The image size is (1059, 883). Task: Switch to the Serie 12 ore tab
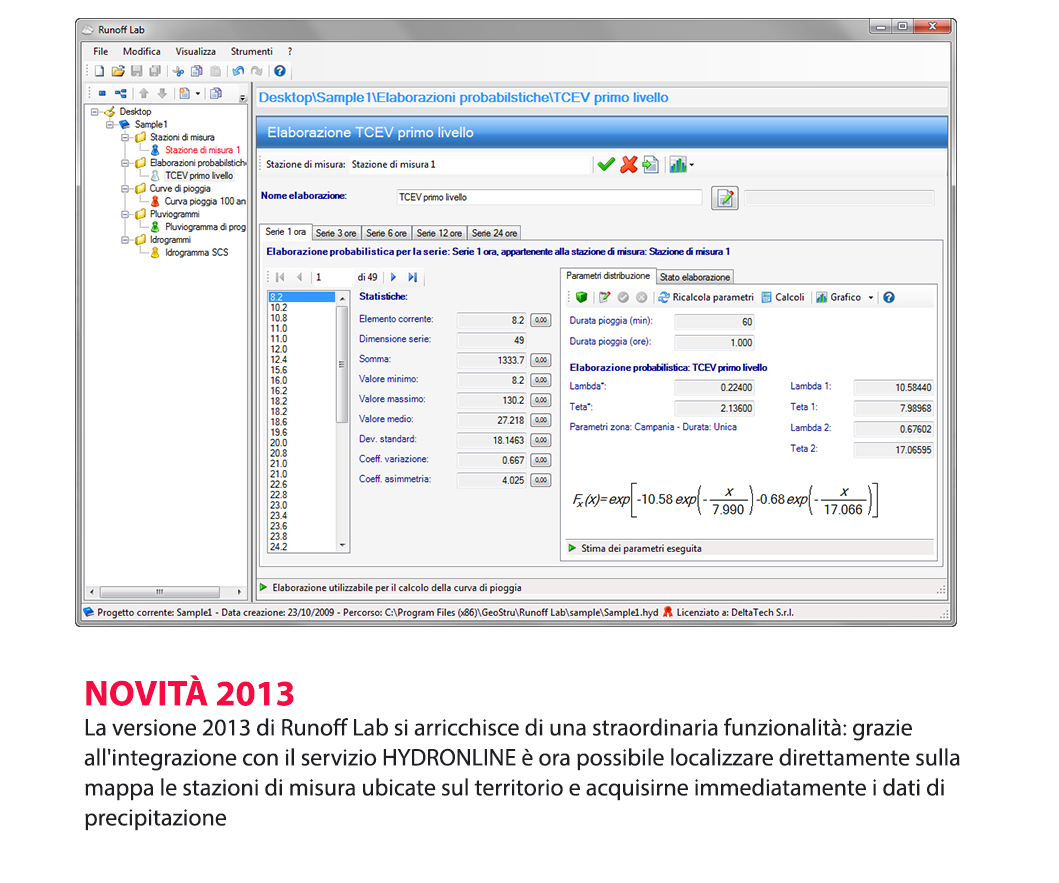point(439,233)
